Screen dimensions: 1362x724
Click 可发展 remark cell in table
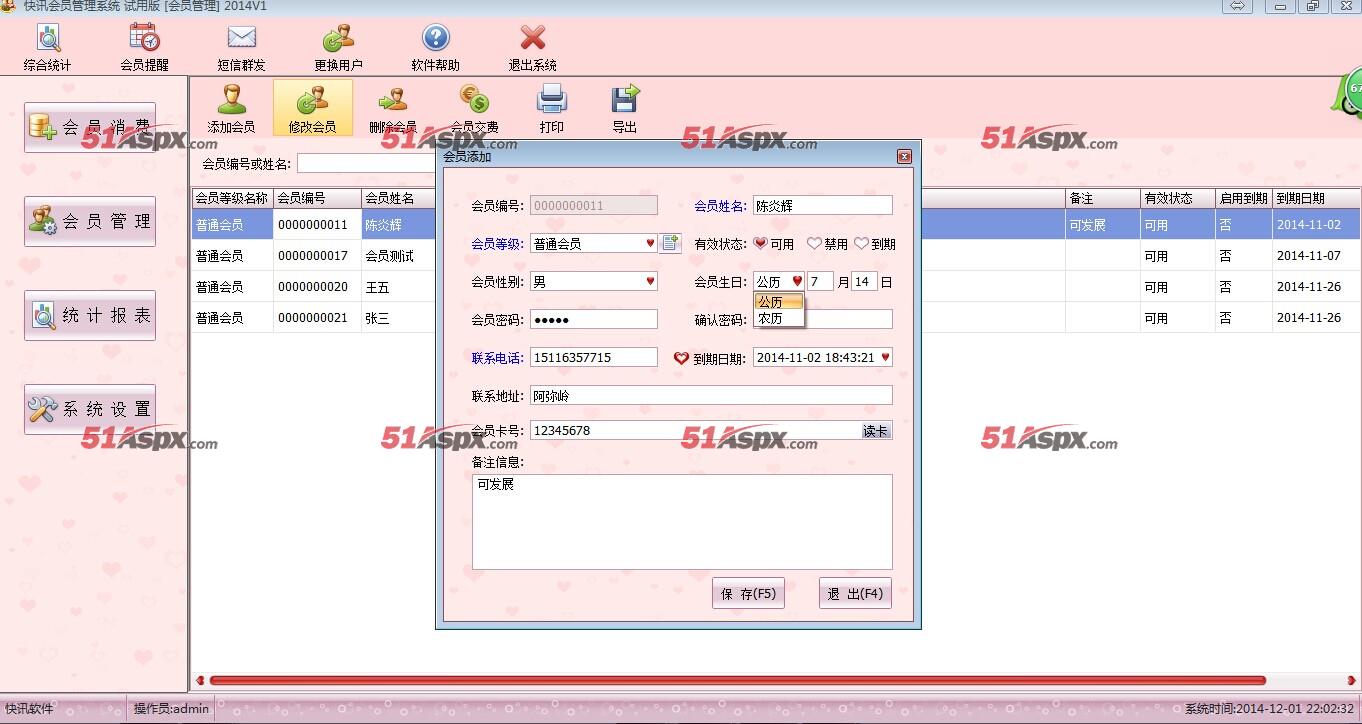pos(1103,225)
